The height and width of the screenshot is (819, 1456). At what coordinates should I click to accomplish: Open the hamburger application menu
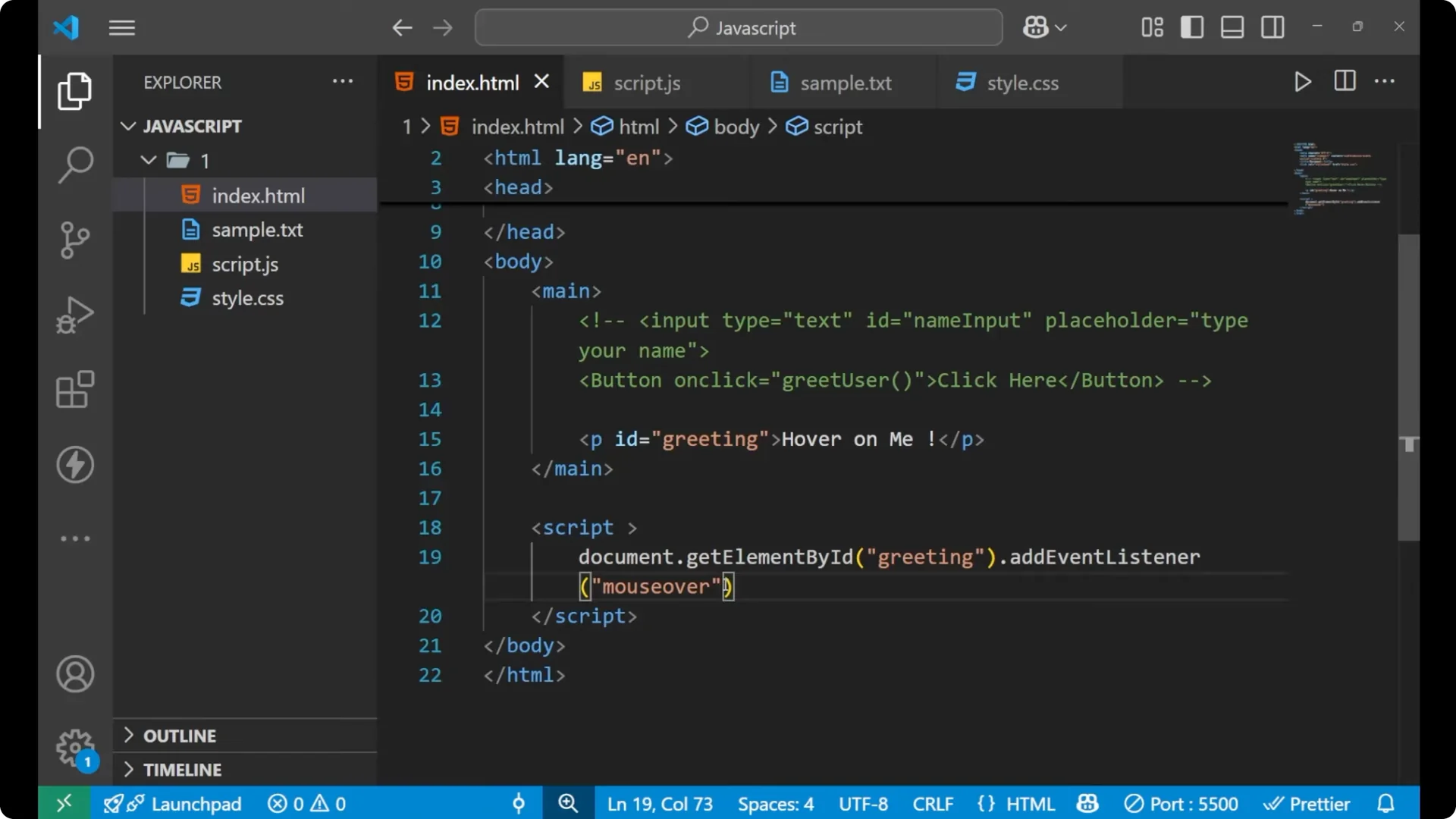(121, 27)
